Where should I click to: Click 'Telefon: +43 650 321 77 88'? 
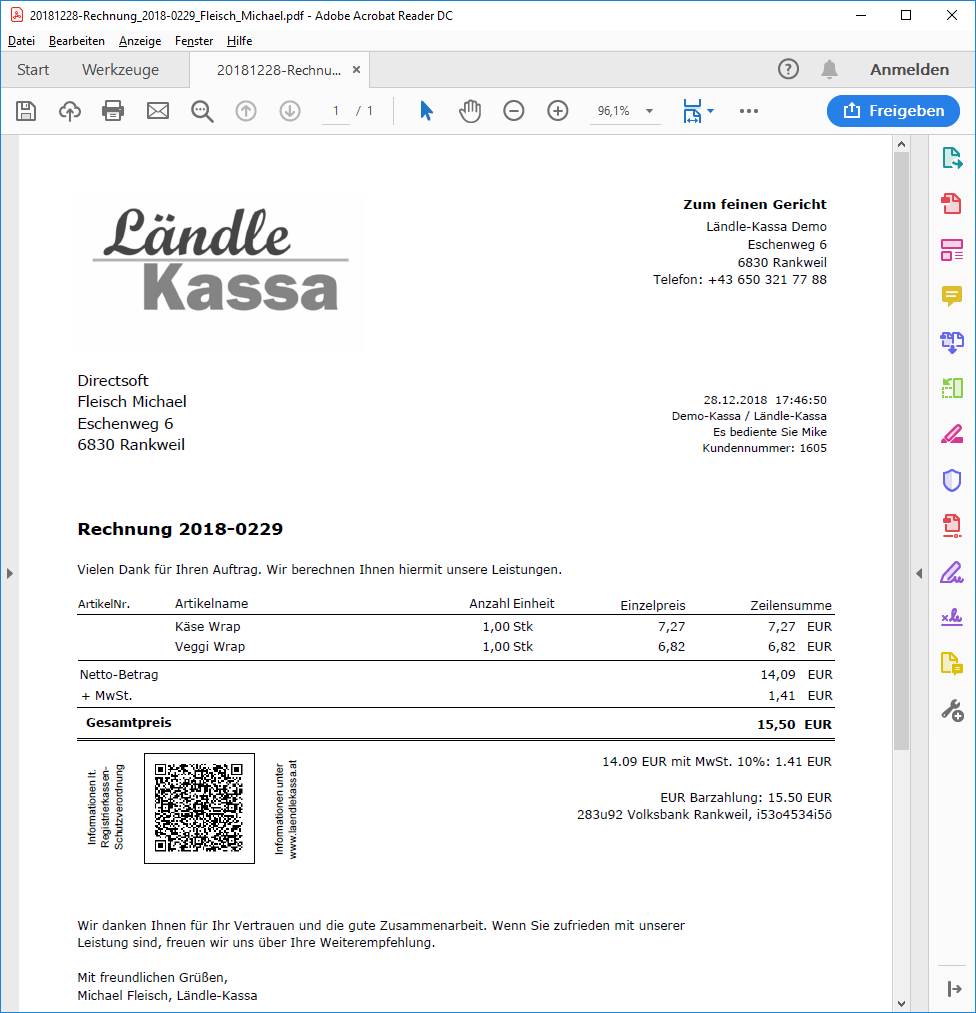[740, 280]
